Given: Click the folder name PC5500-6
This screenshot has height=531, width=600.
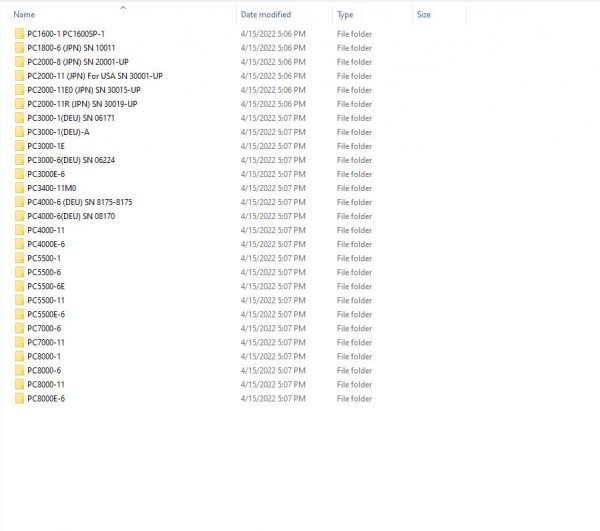Looking at the screenshot, I should pos(44,272).
